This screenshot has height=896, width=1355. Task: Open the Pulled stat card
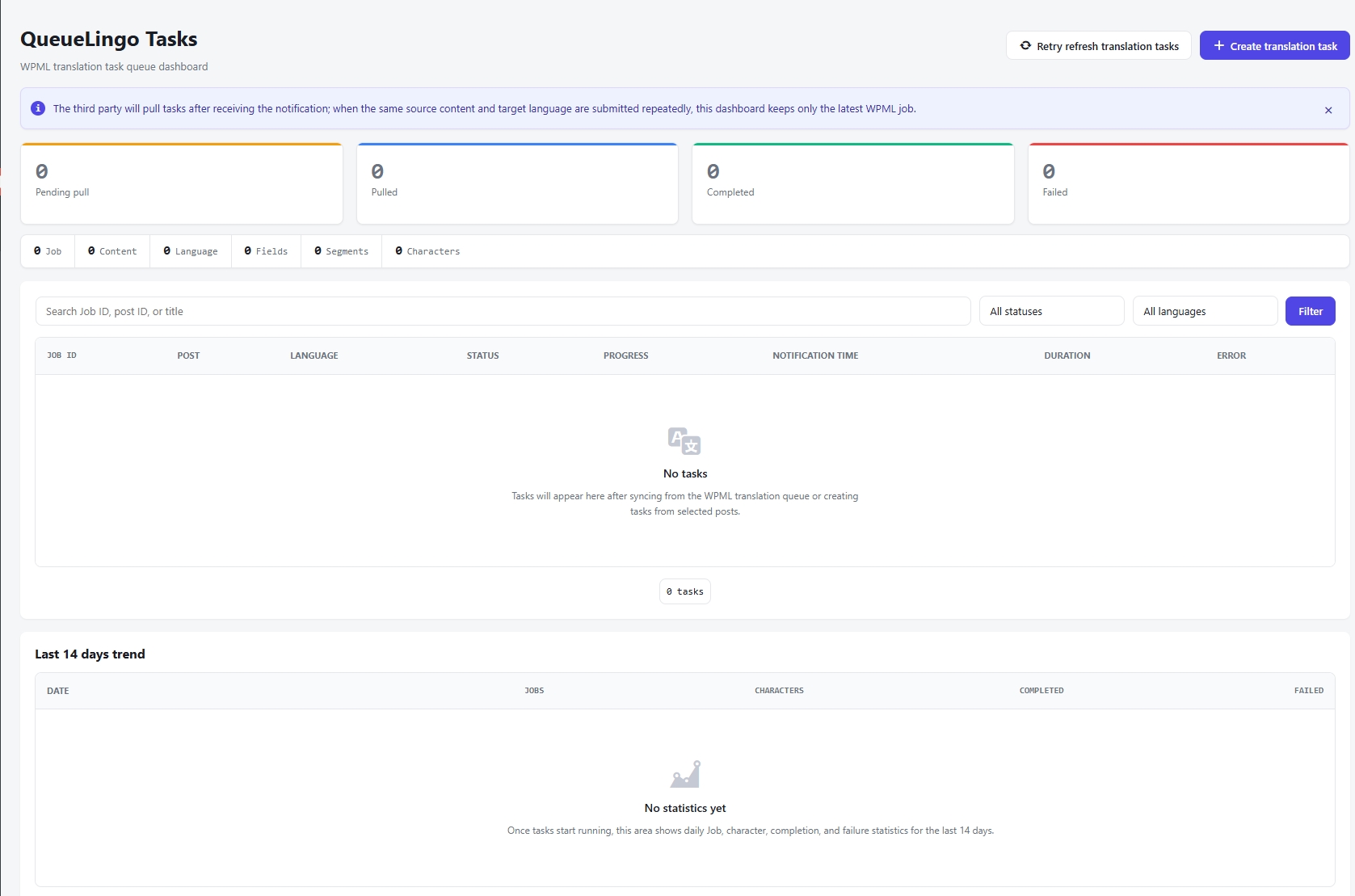point(517,184)
